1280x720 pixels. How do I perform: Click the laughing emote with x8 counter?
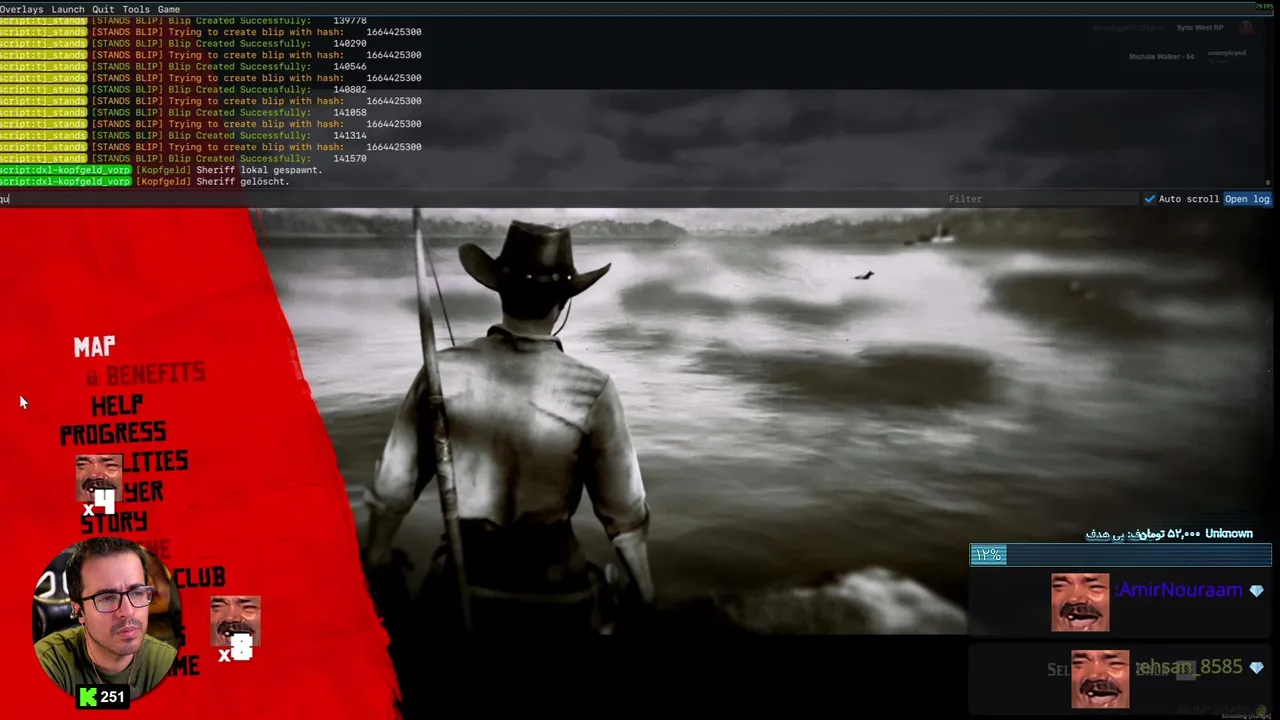[236, 620]
